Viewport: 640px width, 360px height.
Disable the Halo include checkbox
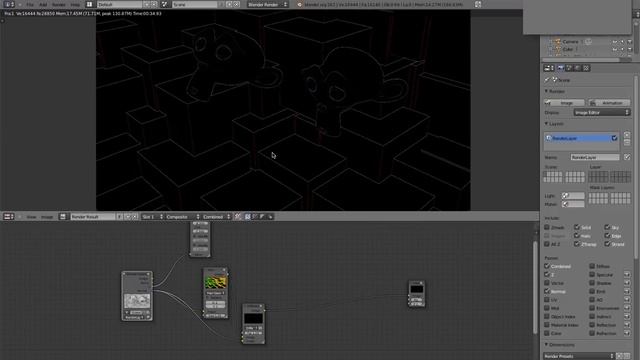click(577, 236)
